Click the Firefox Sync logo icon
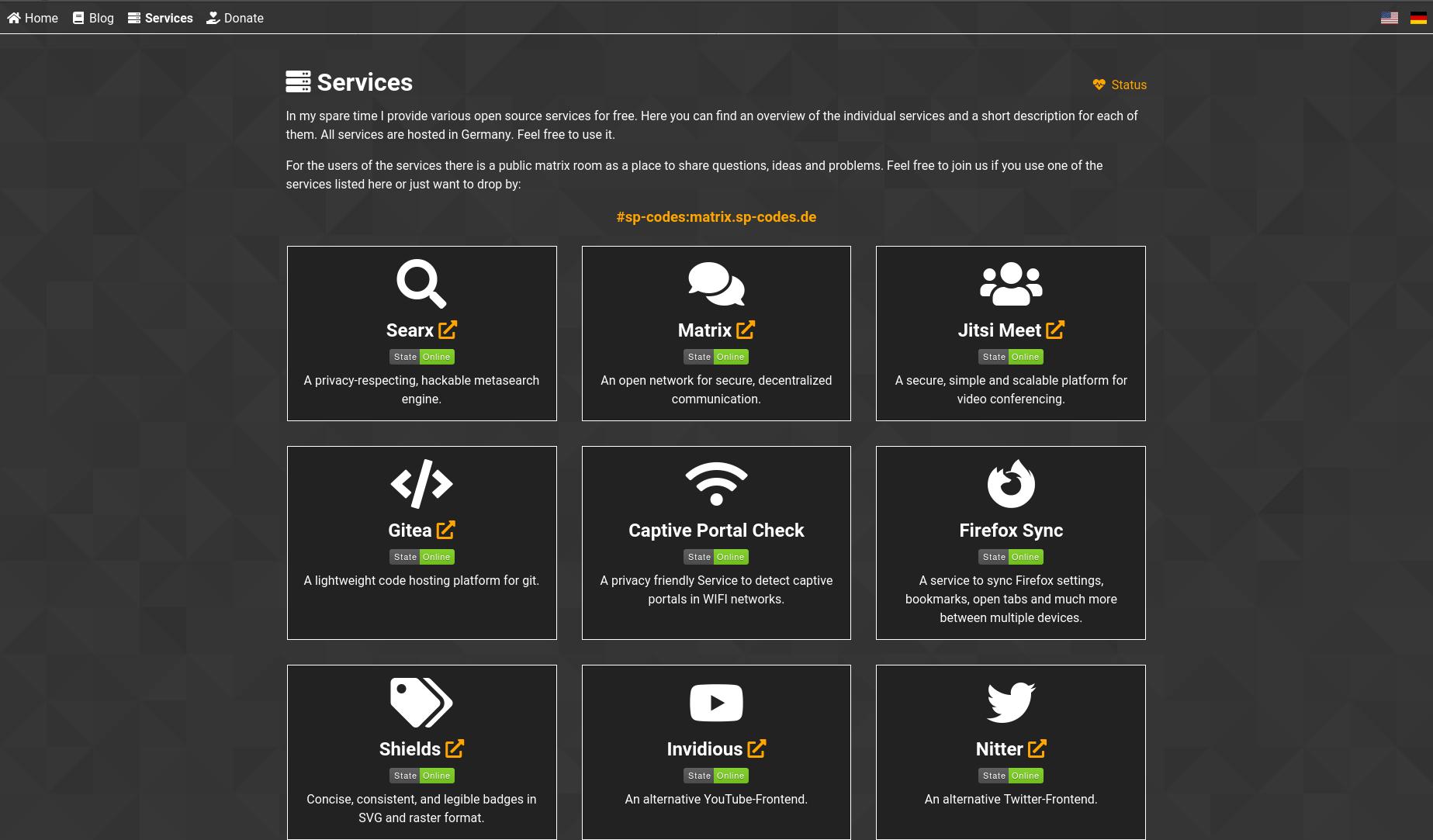The width and height of the screenshot is (1433, 840). click(x=1010, y=483)
